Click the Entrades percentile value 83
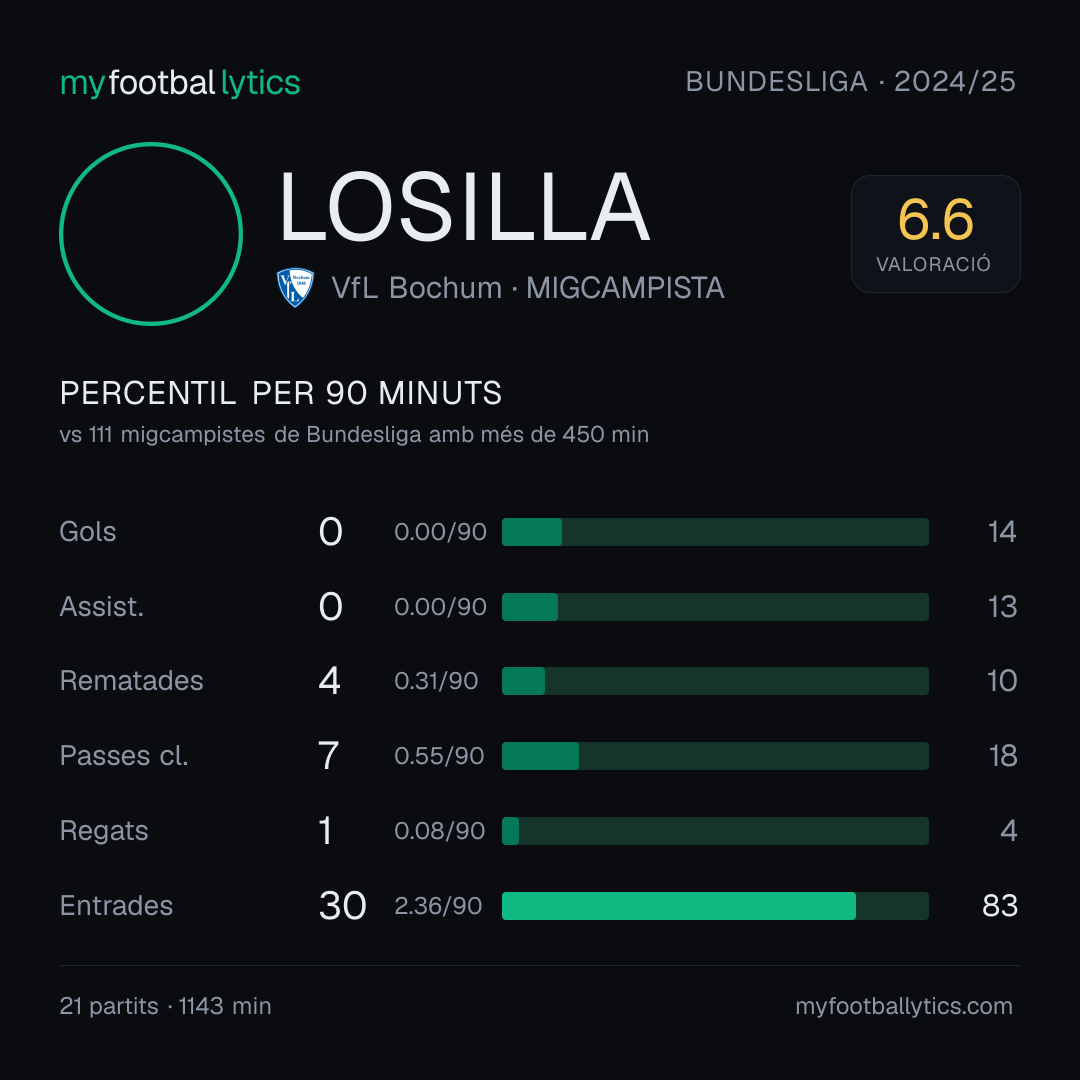 coord(1000,906)
